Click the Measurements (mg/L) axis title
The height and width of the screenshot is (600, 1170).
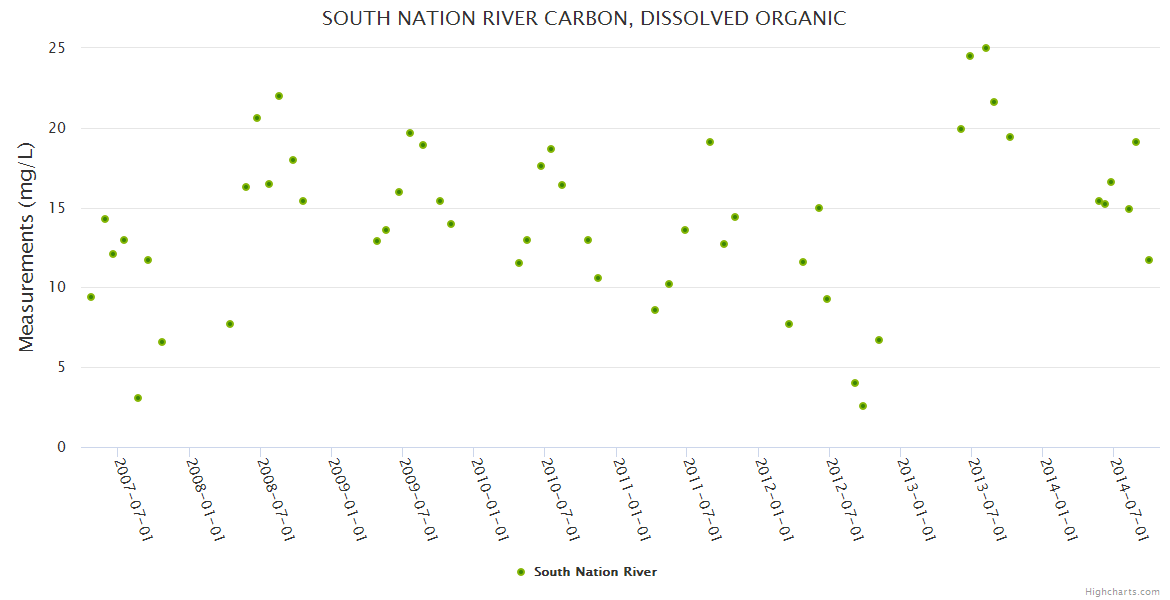[27, 246]
